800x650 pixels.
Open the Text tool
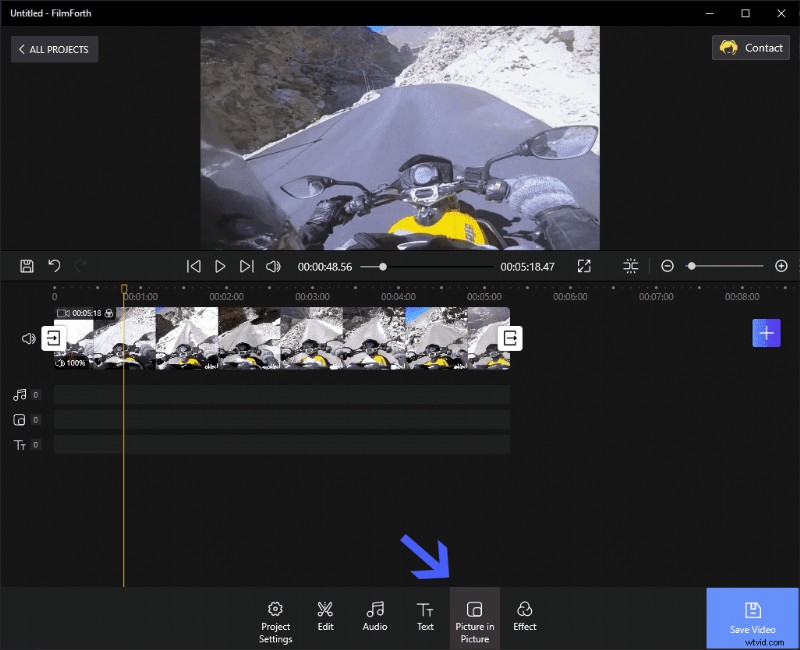(425, 614)
